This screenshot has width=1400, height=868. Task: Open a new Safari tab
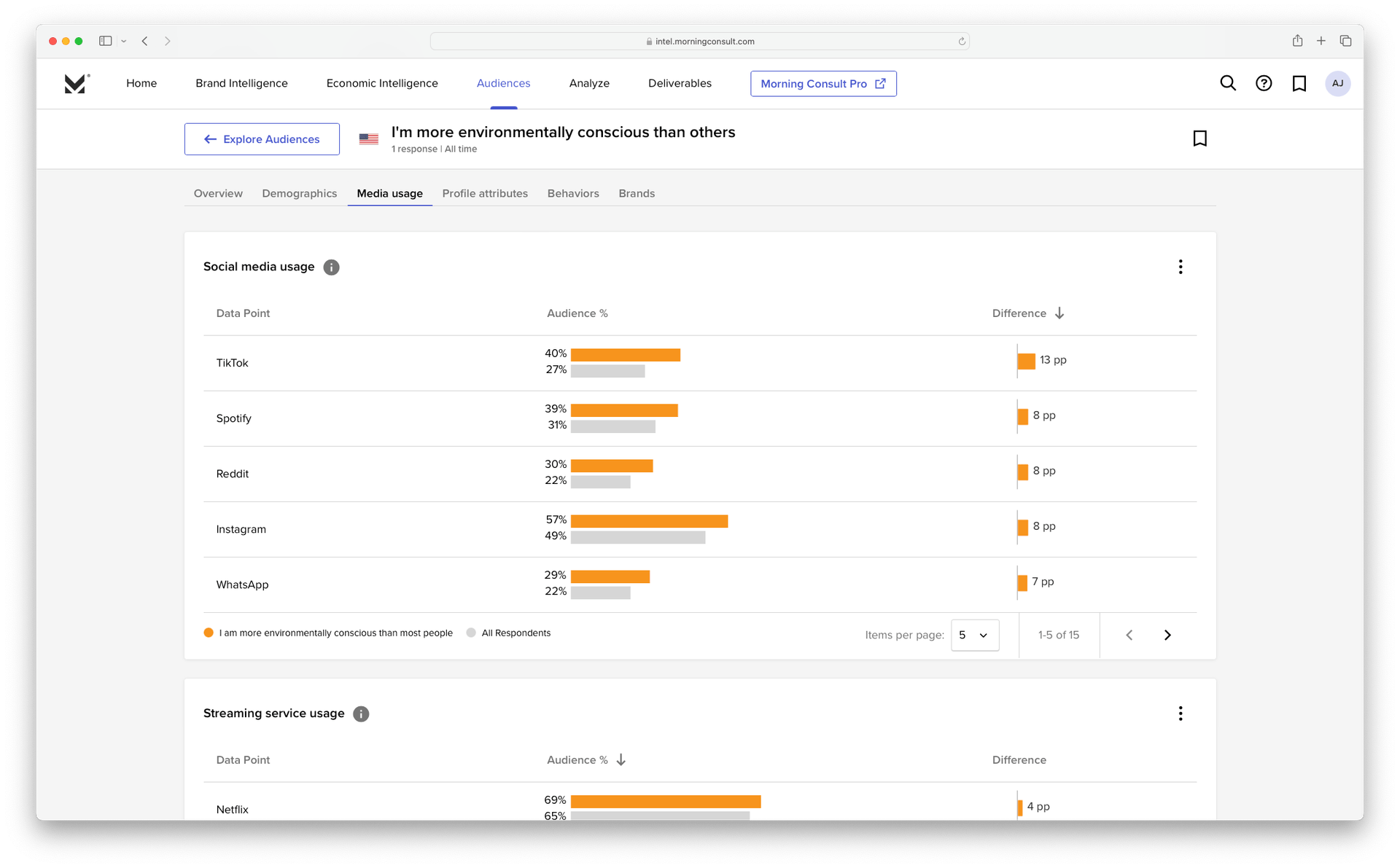1321,41
